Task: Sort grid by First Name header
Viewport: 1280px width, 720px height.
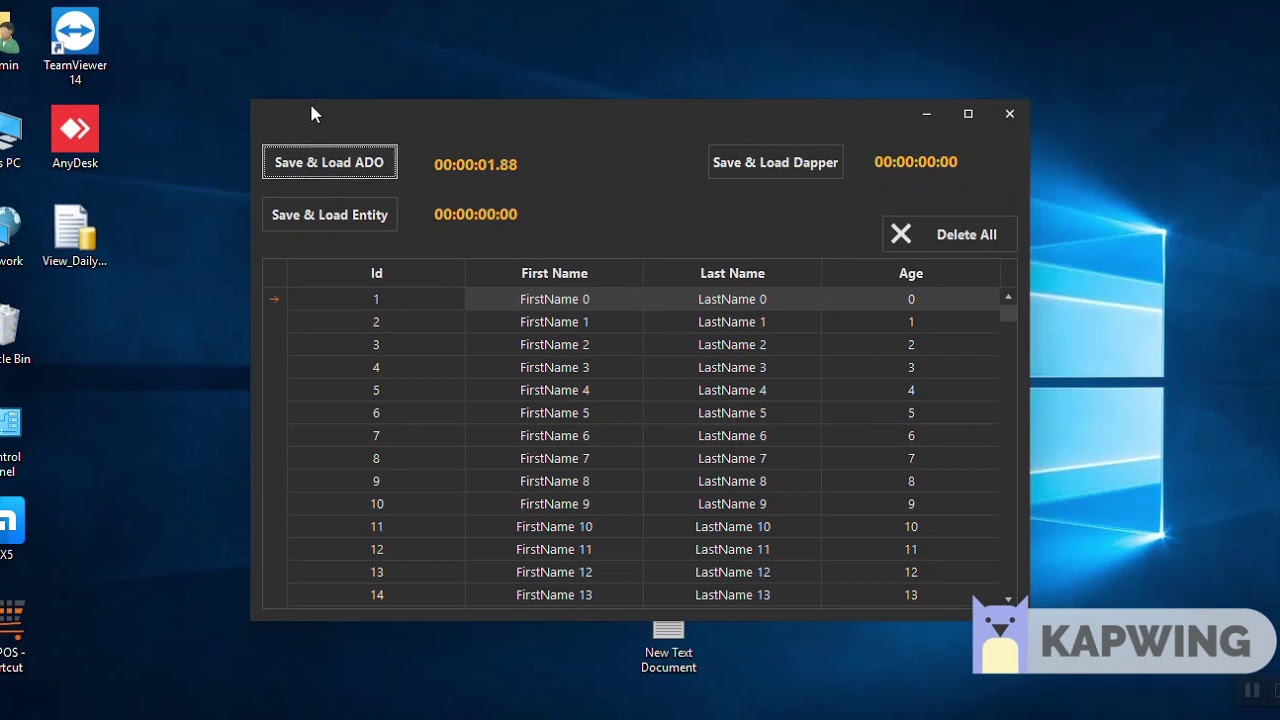Action: point(554,273)
